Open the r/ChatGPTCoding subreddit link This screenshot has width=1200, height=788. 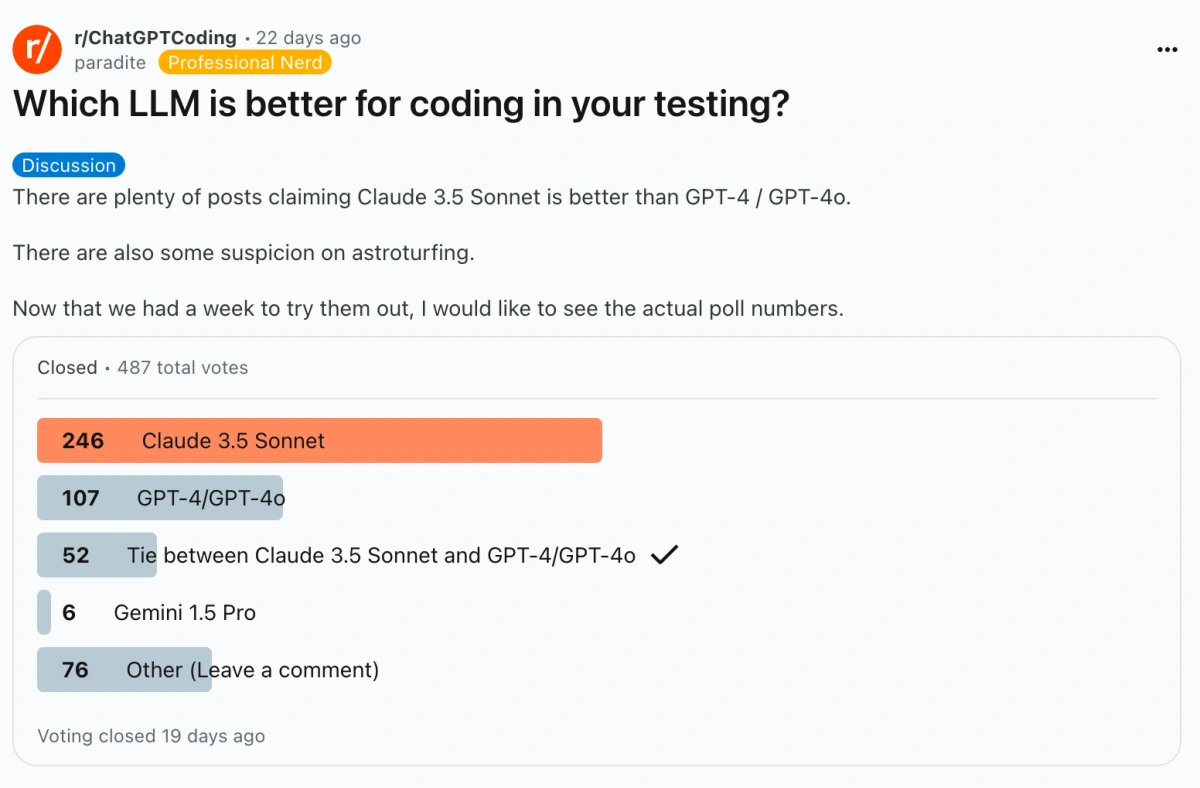click(155, 38)
